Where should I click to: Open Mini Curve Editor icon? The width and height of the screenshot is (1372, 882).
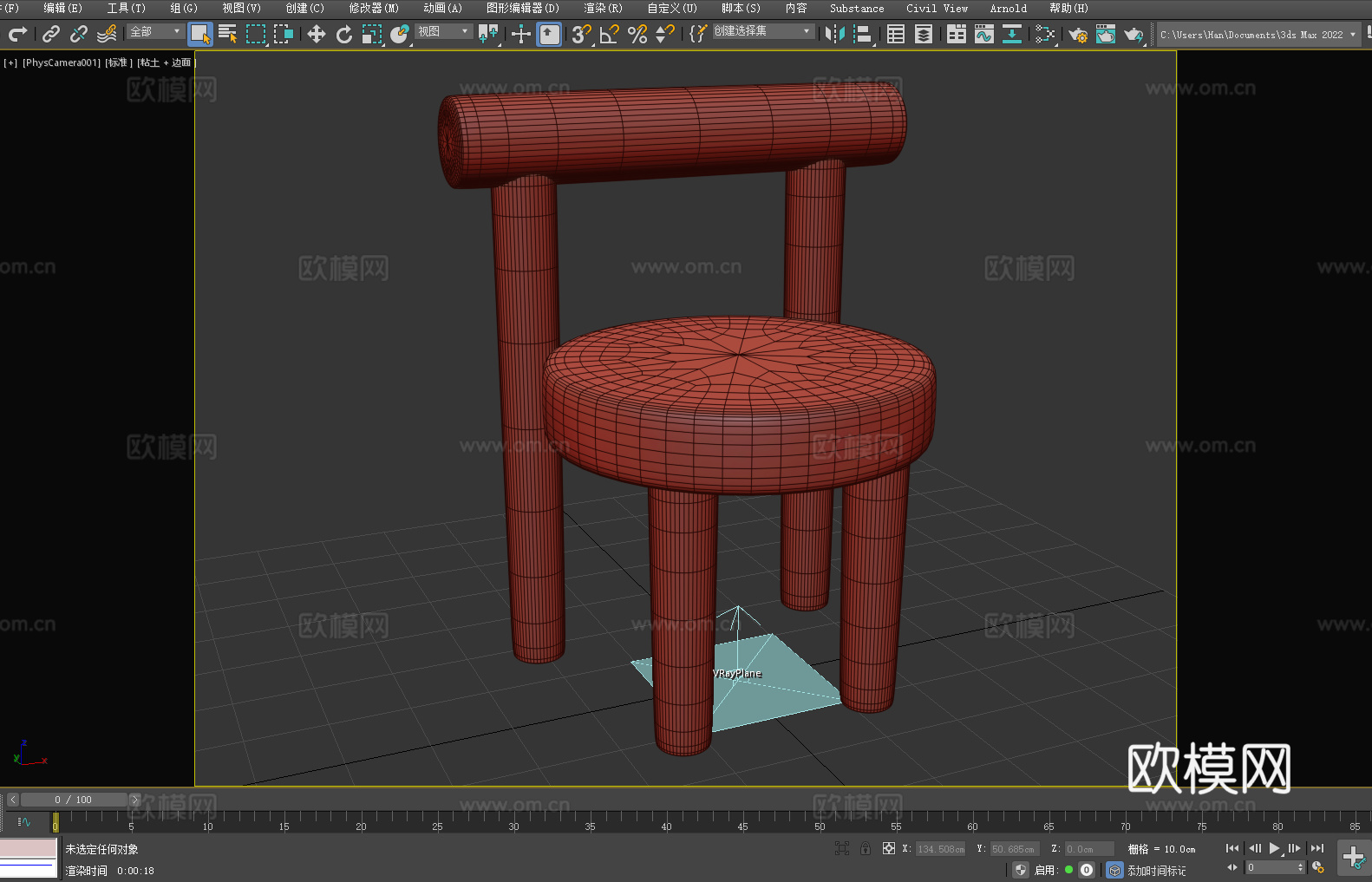pos(24,821)
